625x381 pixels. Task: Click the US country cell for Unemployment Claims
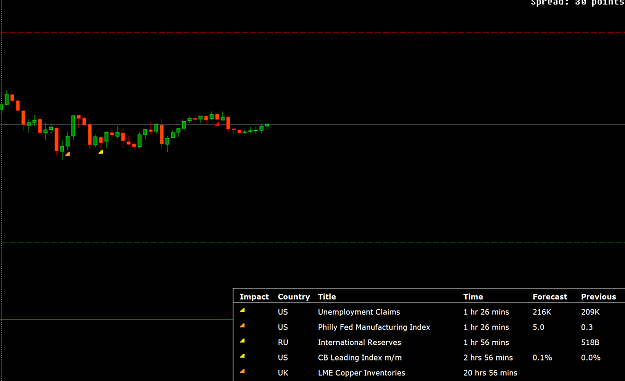coord(283,312)
